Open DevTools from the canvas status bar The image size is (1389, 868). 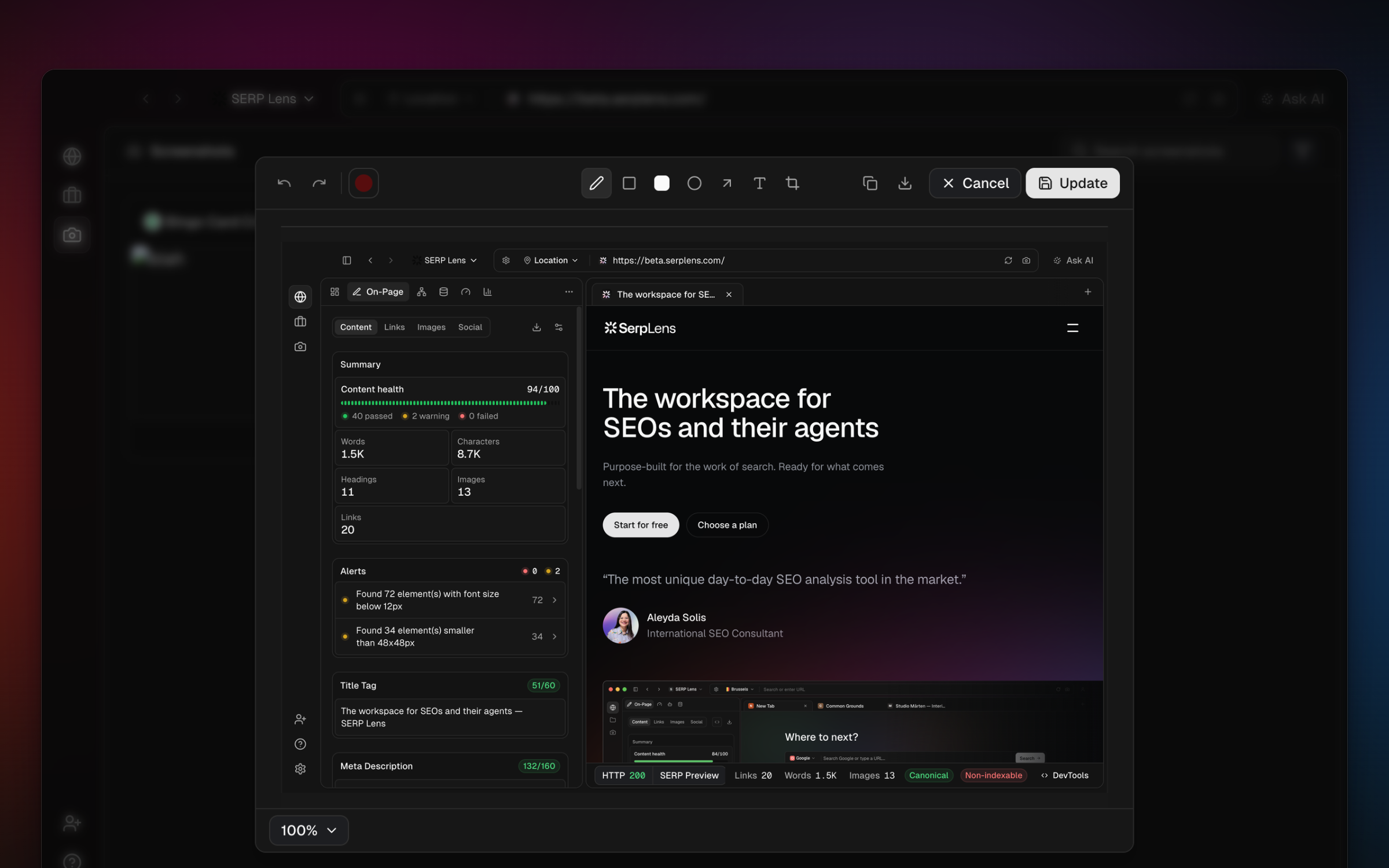tap(1064, 775)
